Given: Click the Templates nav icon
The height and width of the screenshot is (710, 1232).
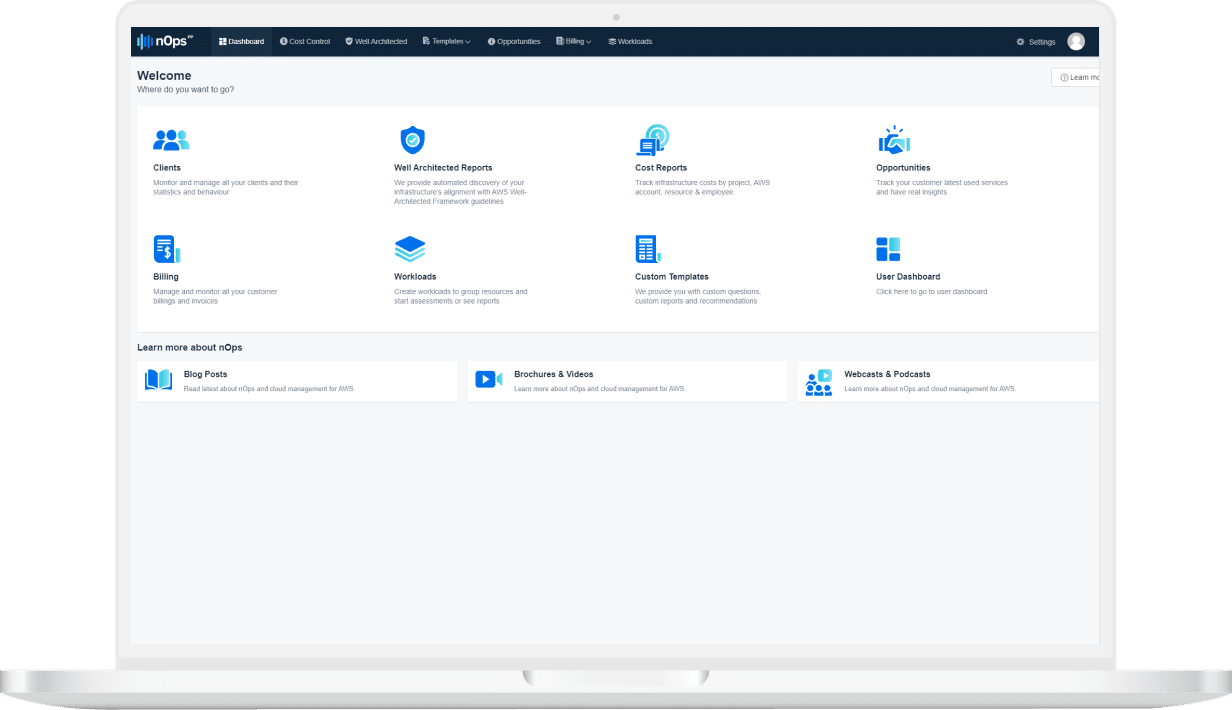Looking at the screenshot, I should coord(426,42).
